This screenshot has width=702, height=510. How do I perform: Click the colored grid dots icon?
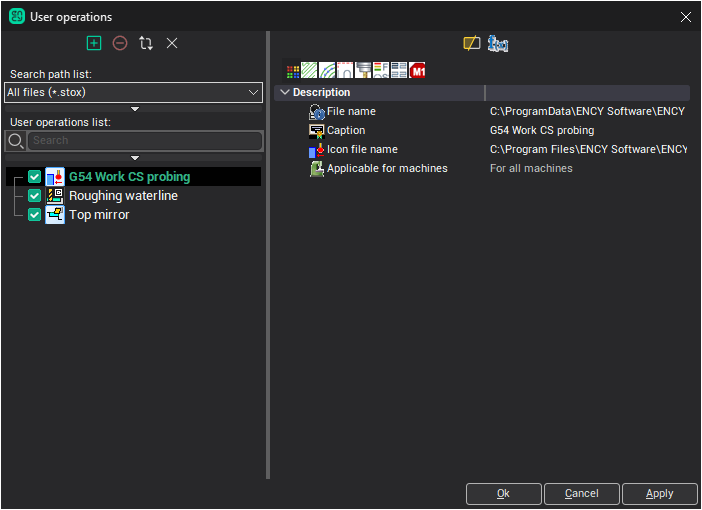click(293, 71)
